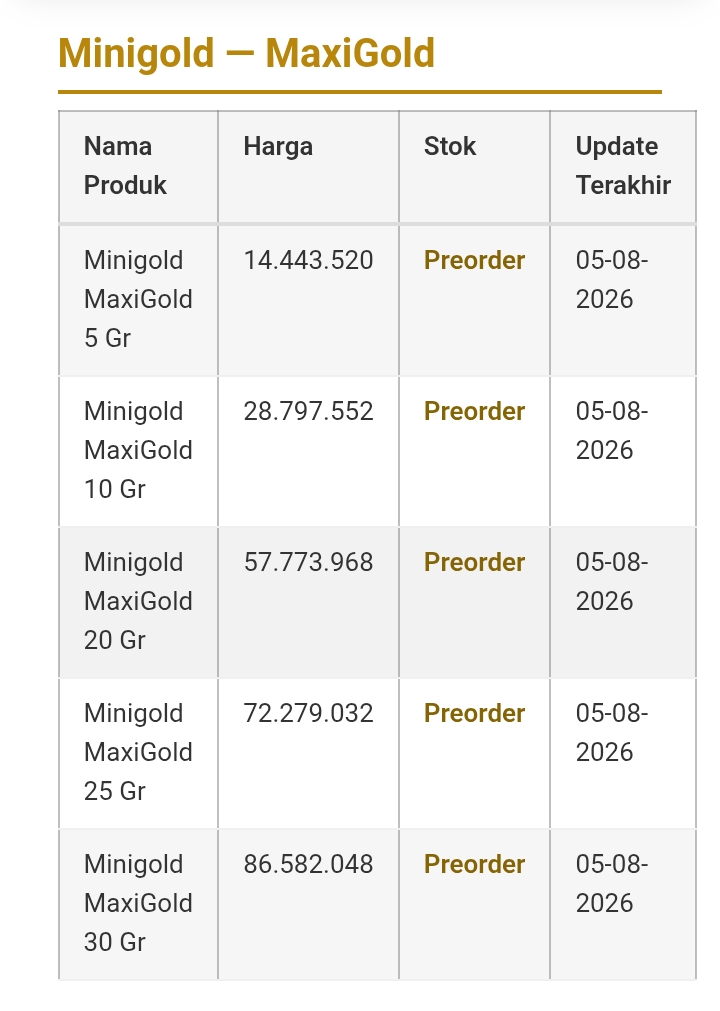Click the price 14.443.520
The width and height of the screenshot is (720, 1011).
click(x=308, y=260)
